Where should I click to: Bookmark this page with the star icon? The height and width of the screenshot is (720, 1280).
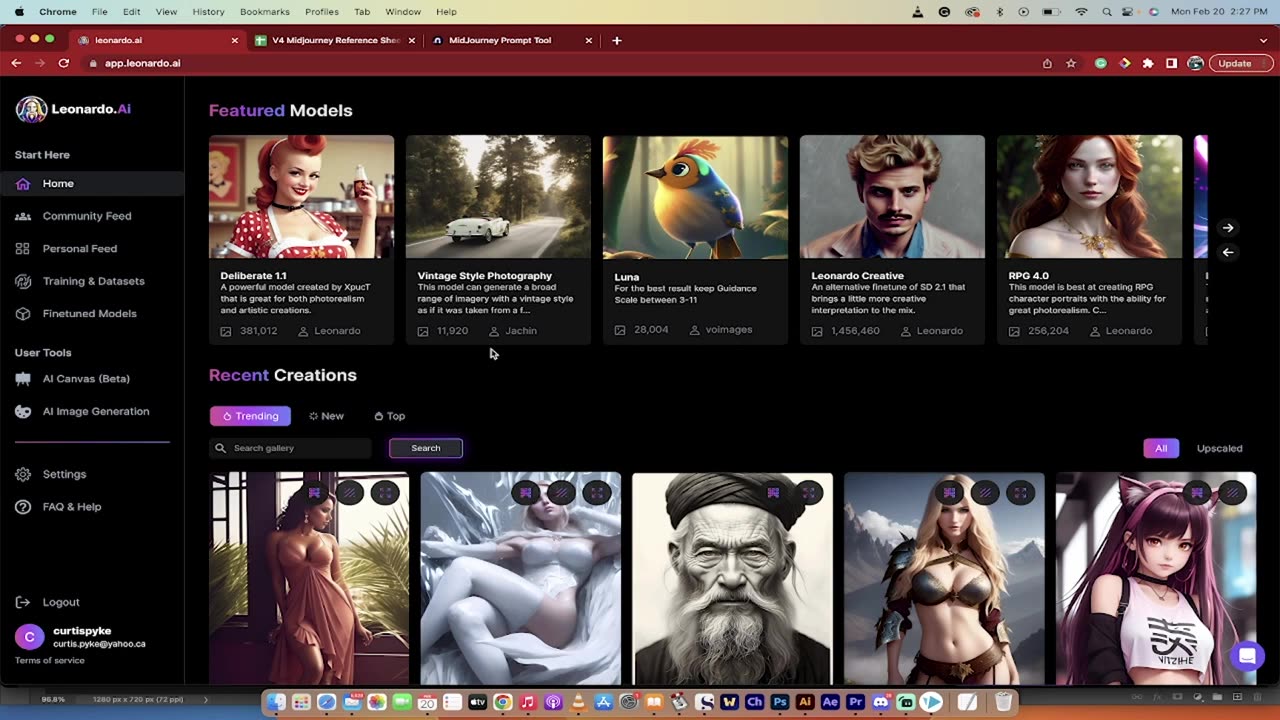tap(1071, 63)
